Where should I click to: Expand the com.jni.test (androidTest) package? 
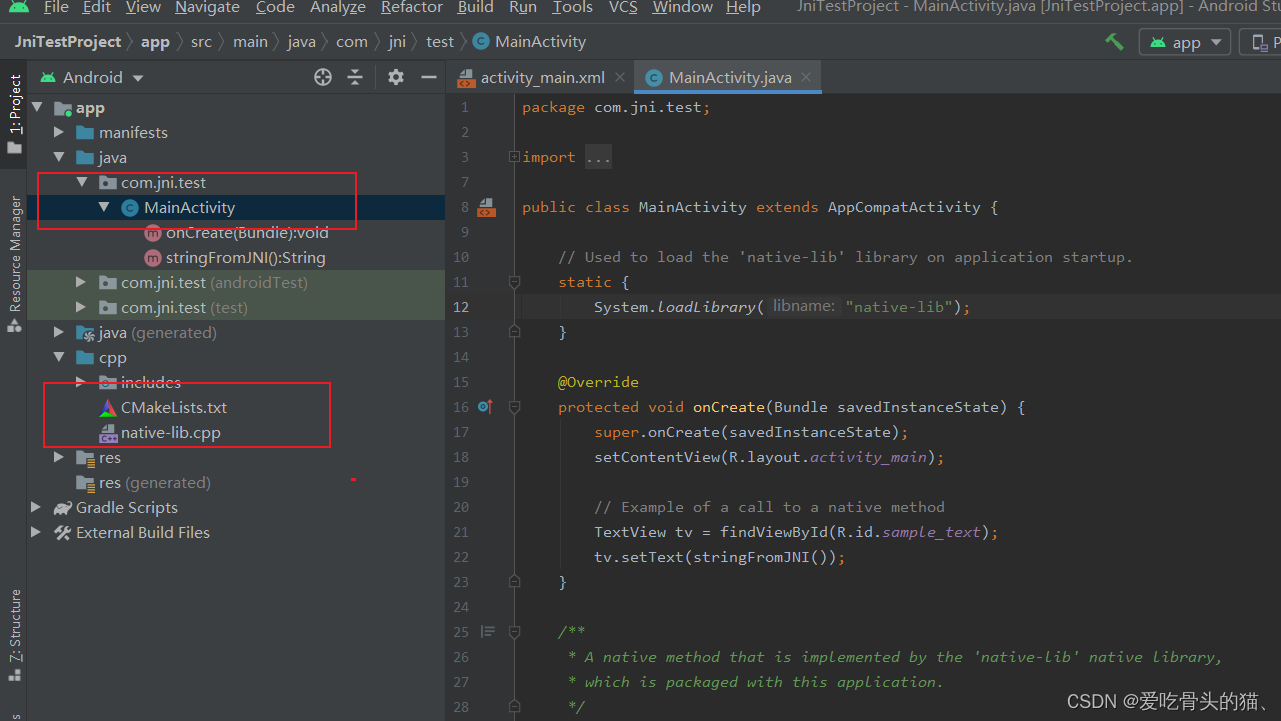[82, 282]
